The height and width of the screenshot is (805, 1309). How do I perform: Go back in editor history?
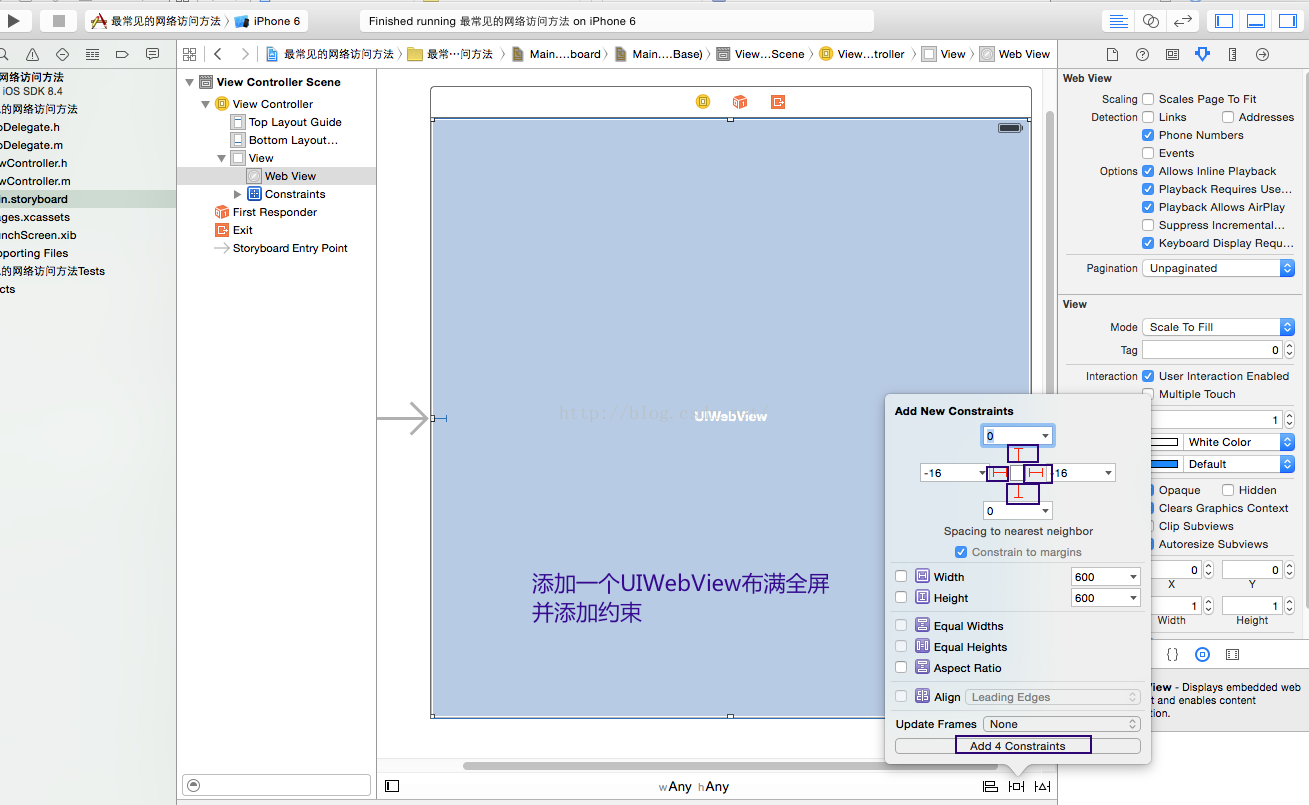click(x=218, y=54)
